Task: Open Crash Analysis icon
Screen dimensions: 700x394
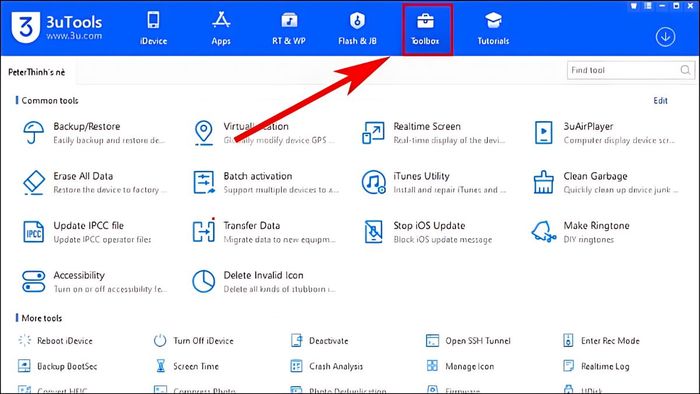Action: [x=296, y=366]
